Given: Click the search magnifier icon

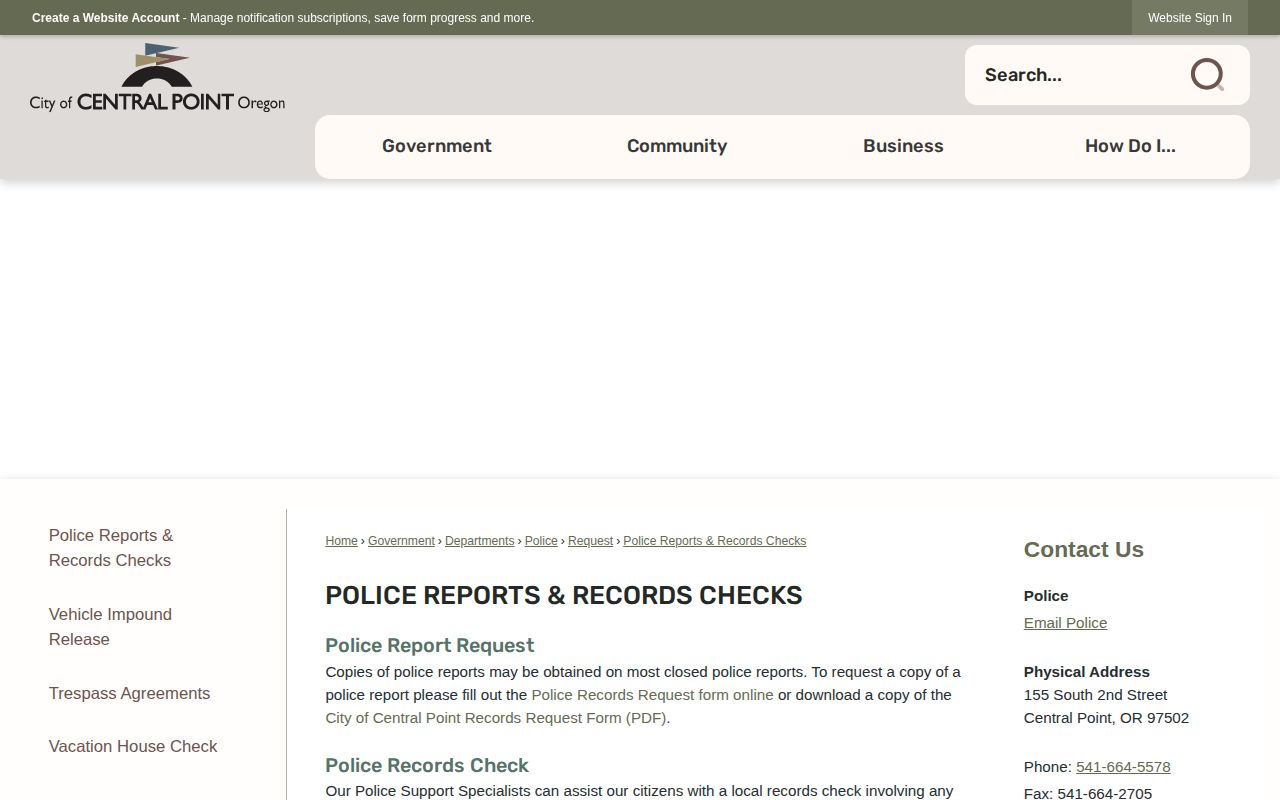Looking at the screenshot, I should [x=1207, y=75].
